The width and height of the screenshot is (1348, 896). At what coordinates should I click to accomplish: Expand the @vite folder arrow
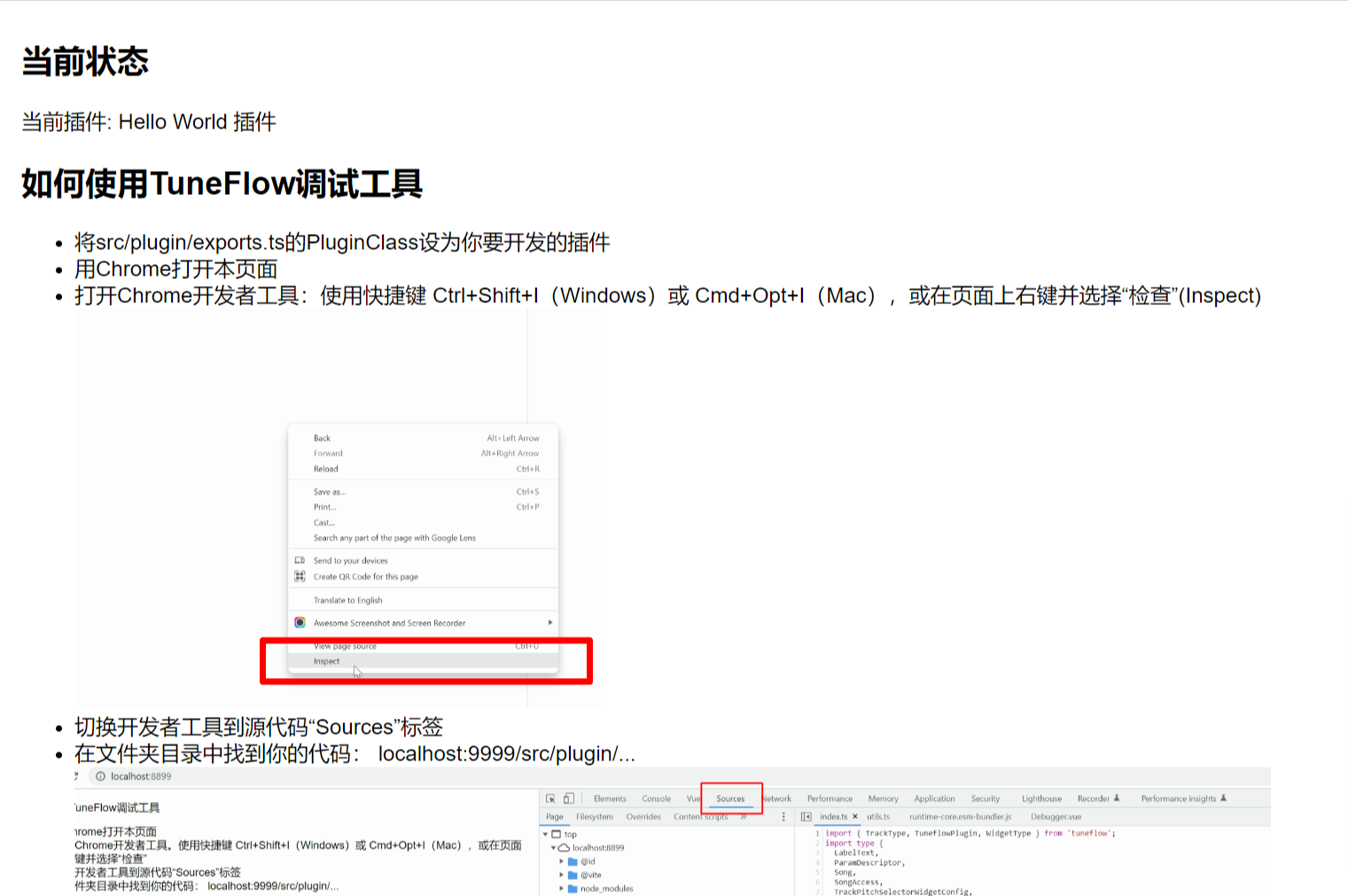561,875
